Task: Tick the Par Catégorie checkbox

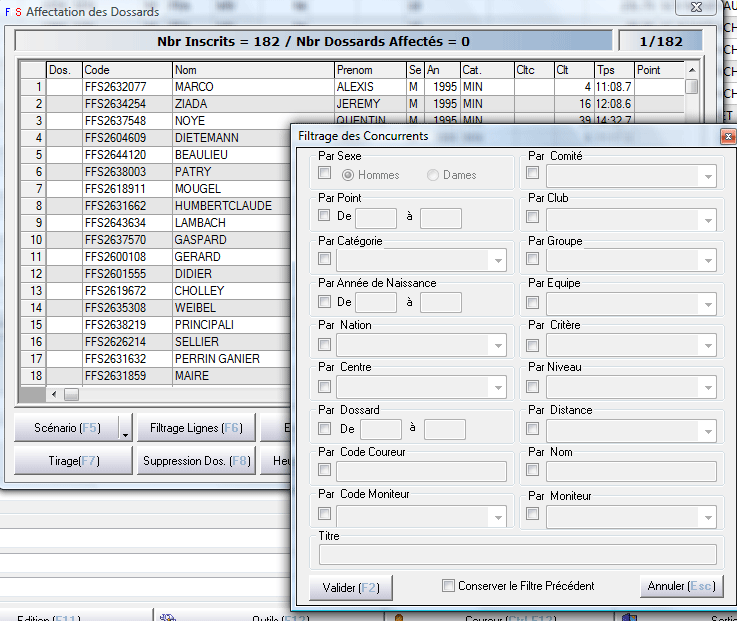Action: tap(324, 260)
